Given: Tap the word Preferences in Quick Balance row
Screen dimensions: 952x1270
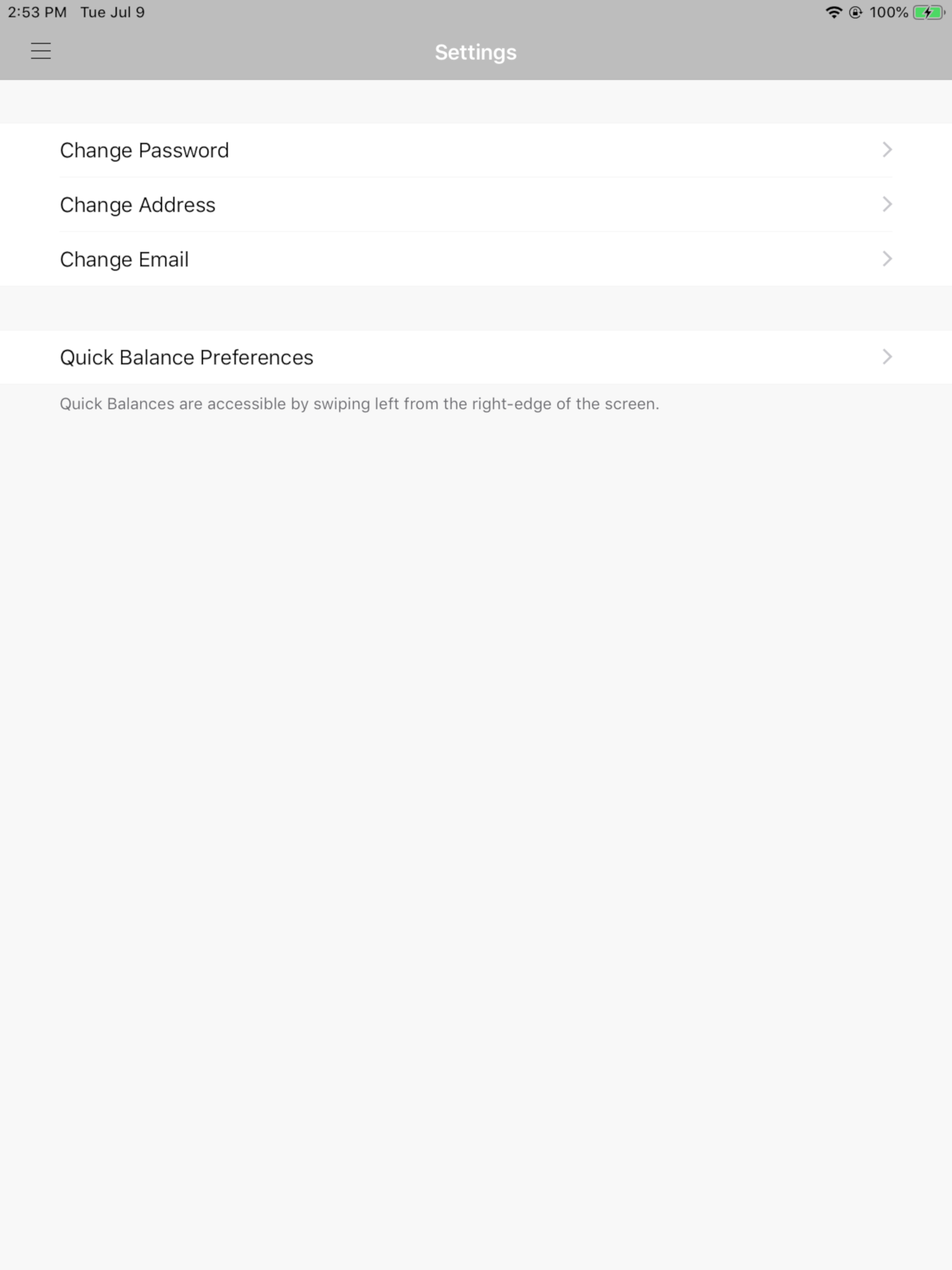Looking at the screenshot, I should [x=257, y=357].
